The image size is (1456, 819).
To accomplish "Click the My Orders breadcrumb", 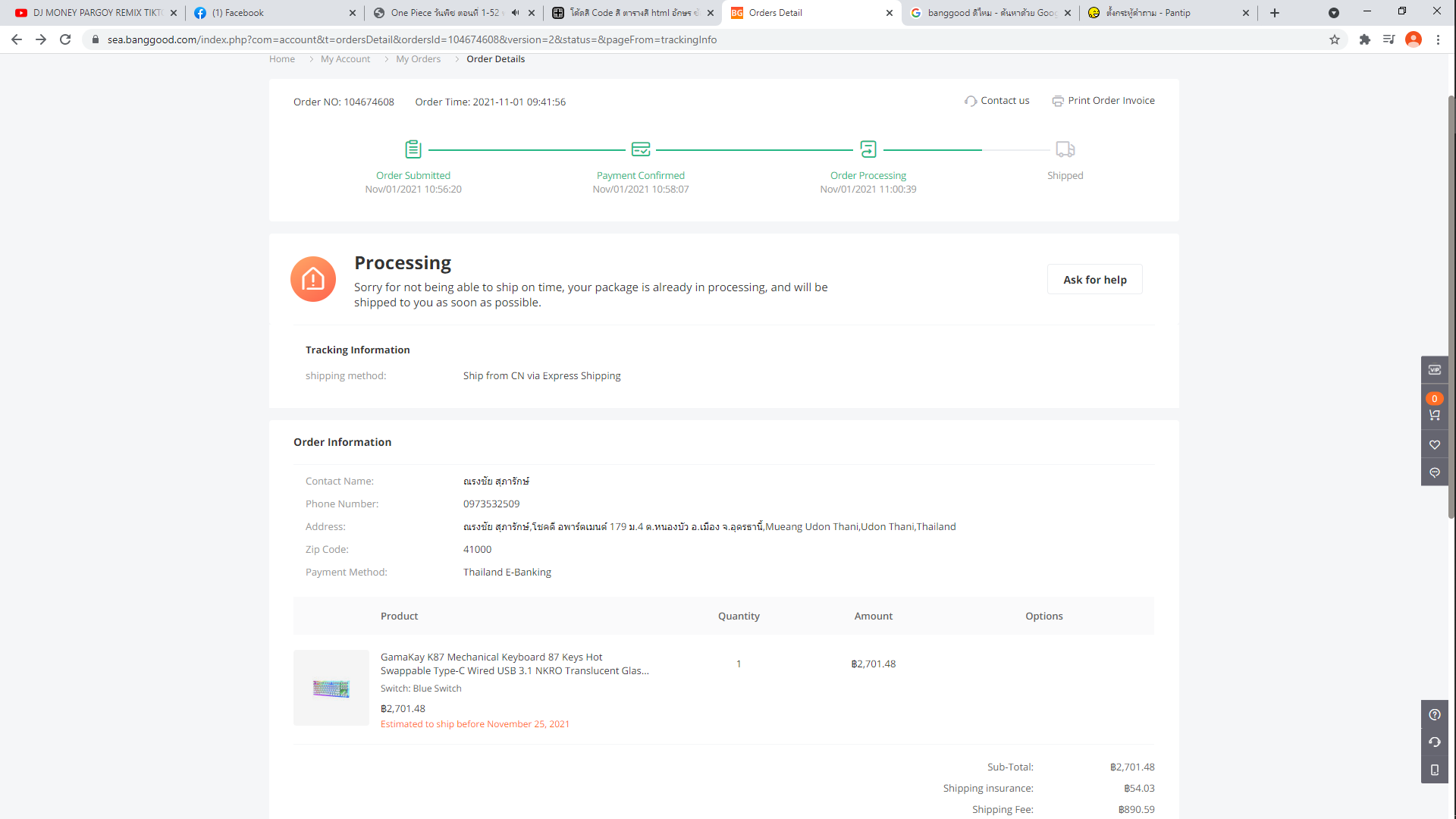I will click(x=418, y=59).
